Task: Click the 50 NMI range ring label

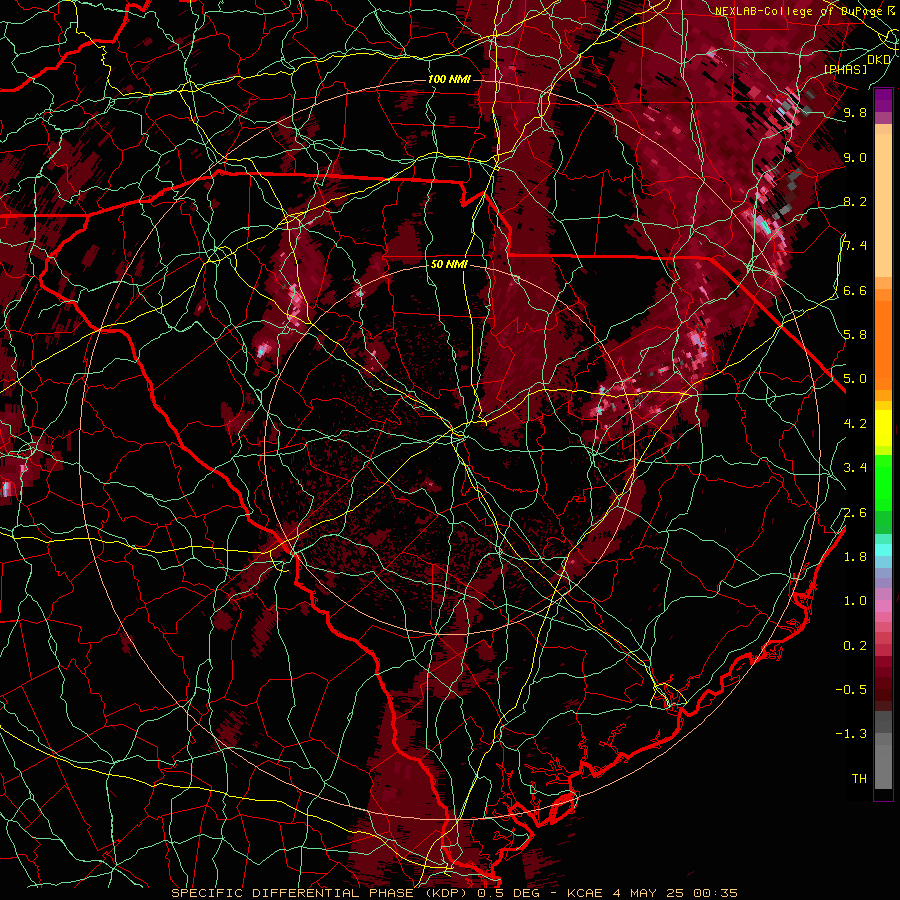Action: pos(449,264)
